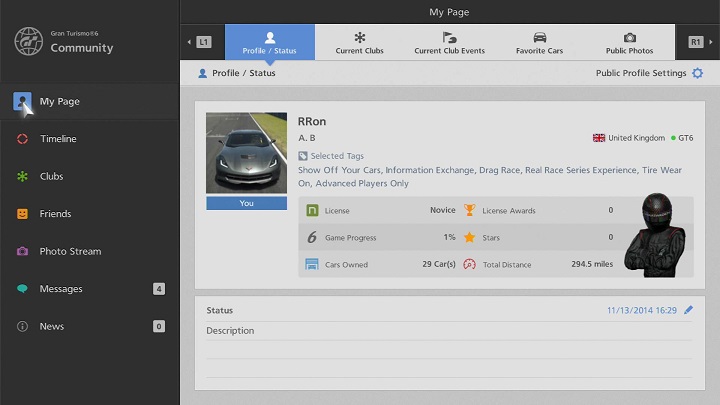
Task: Go to Friends in the sidebar
Action: click(55, 214)
